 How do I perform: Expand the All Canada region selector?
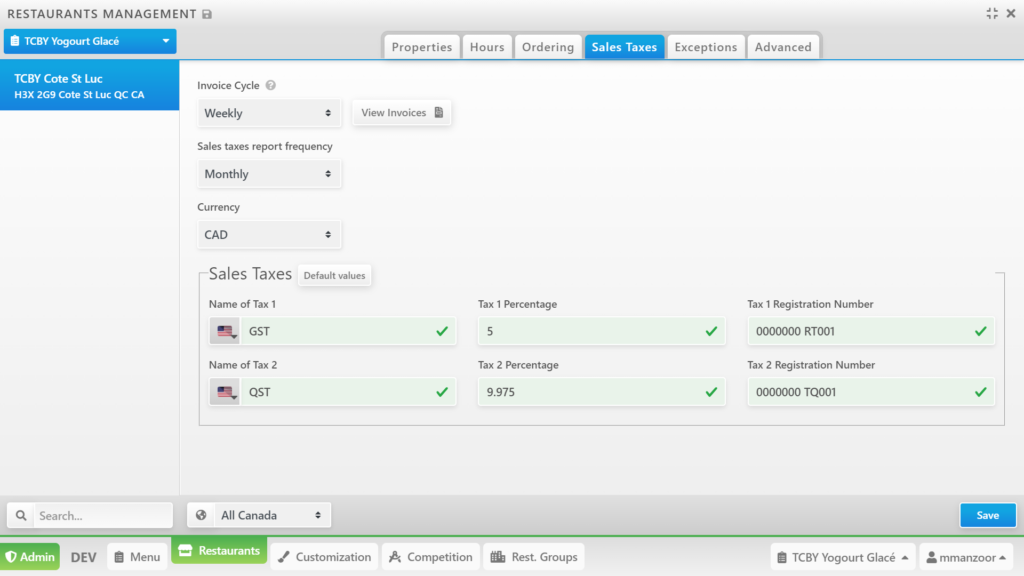click(x=259, y=516)
